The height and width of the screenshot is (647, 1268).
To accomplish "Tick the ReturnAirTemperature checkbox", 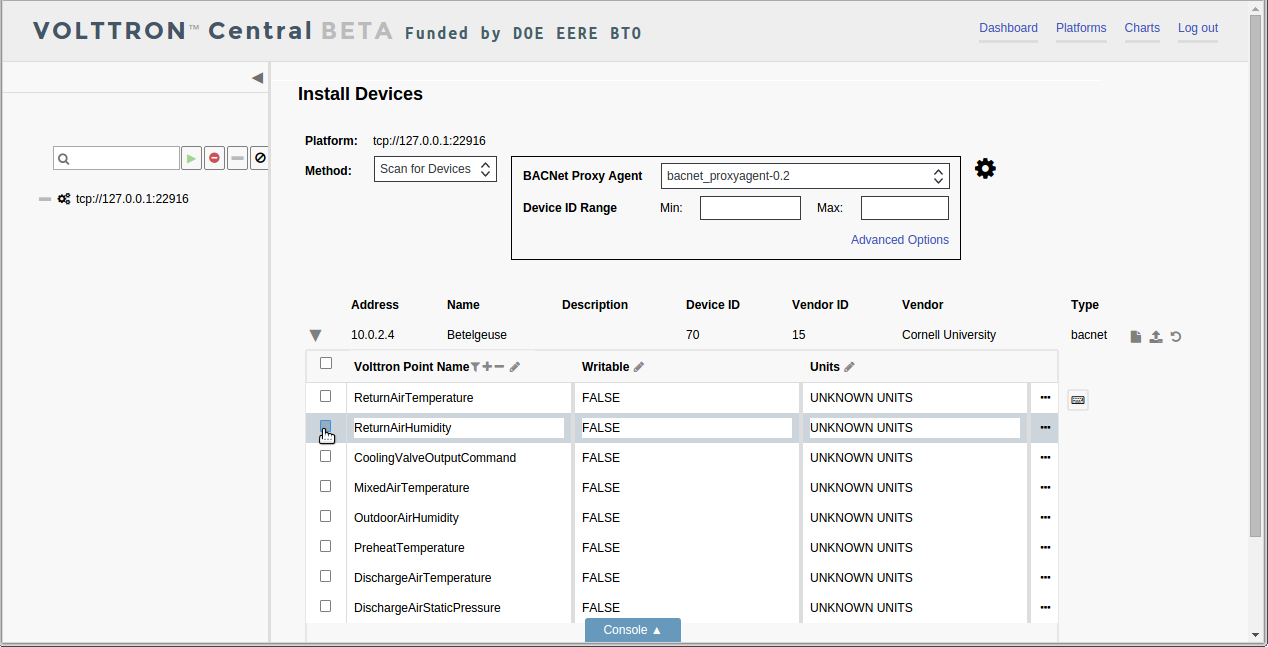I will point(326,396).
